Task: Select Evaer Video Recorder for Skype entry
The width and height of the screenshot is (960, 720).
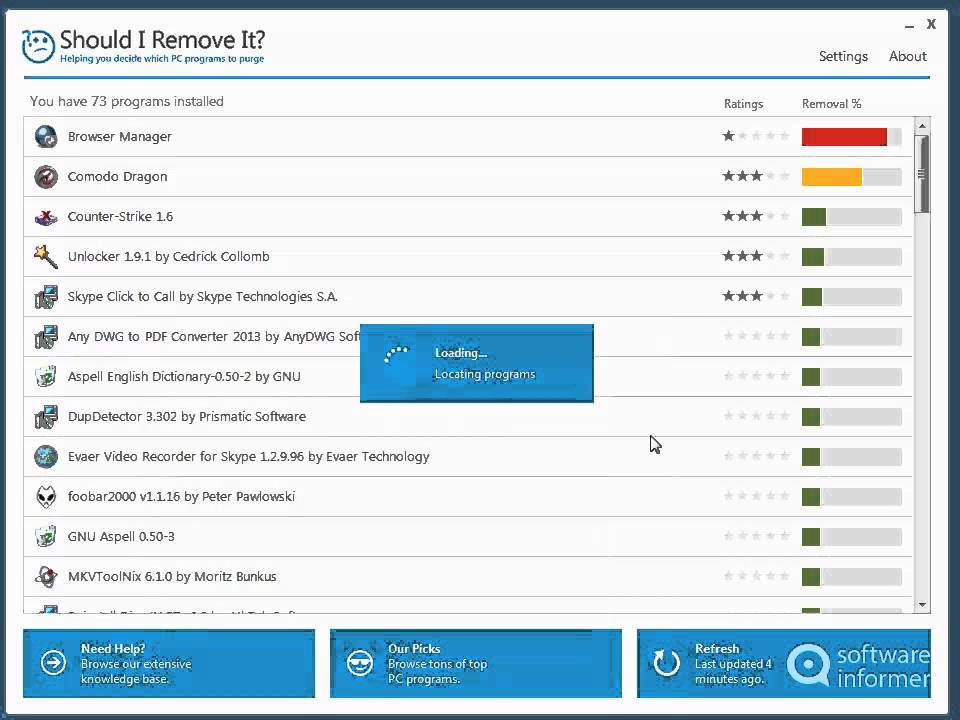Action: click(x=249, y=457)
